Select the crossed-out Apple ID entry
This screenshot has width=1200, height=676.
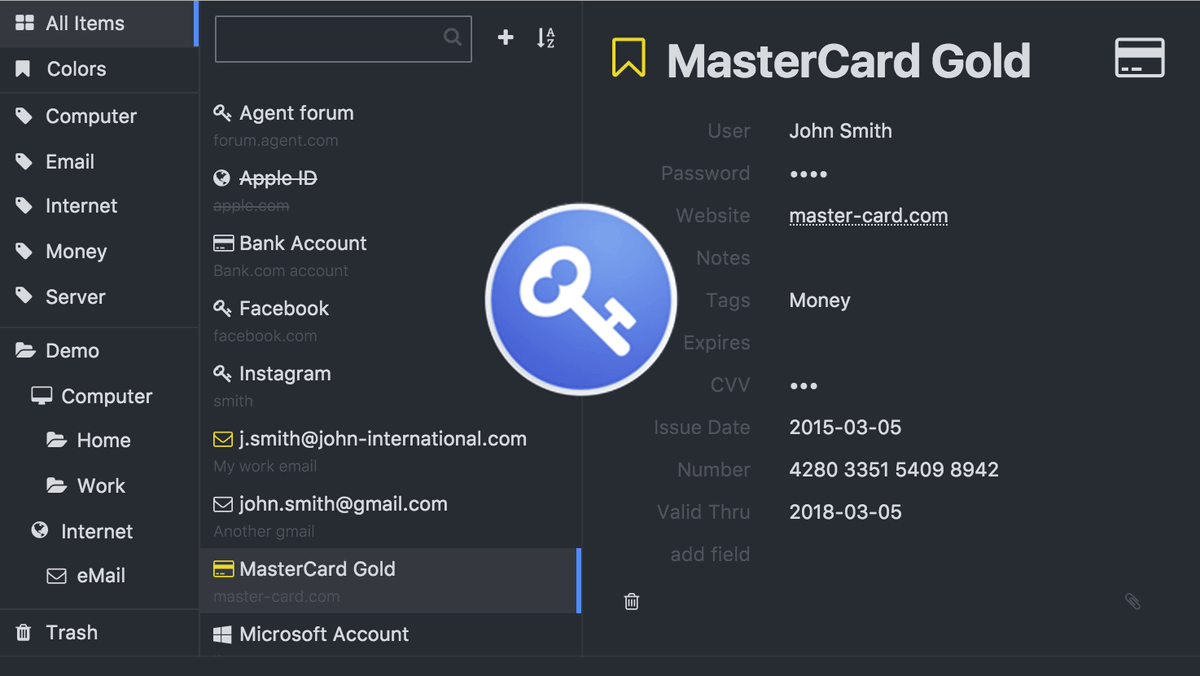pos(390,190)
